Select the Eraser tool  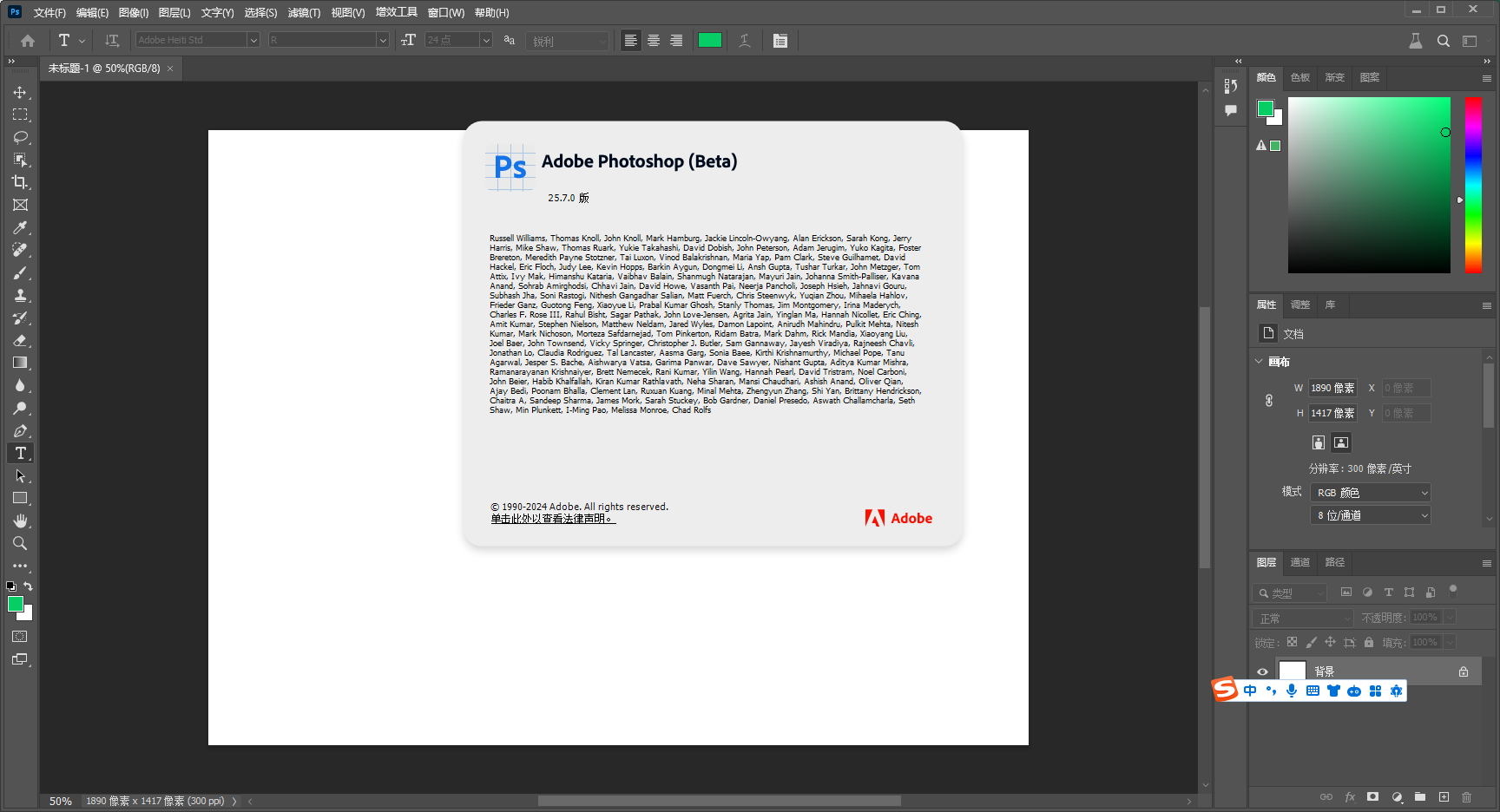[20, 340]
